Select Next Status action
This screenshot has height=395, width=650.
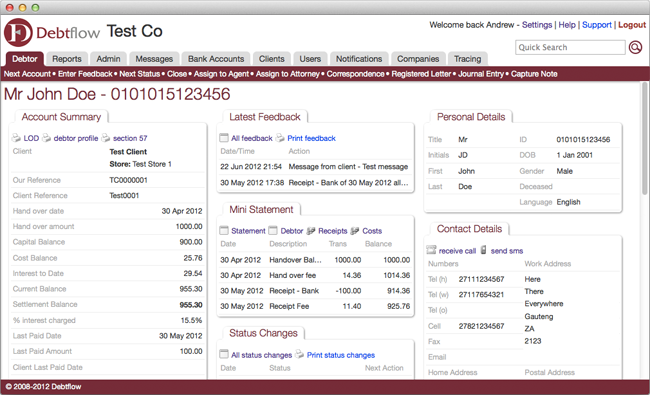coord(140,74)
